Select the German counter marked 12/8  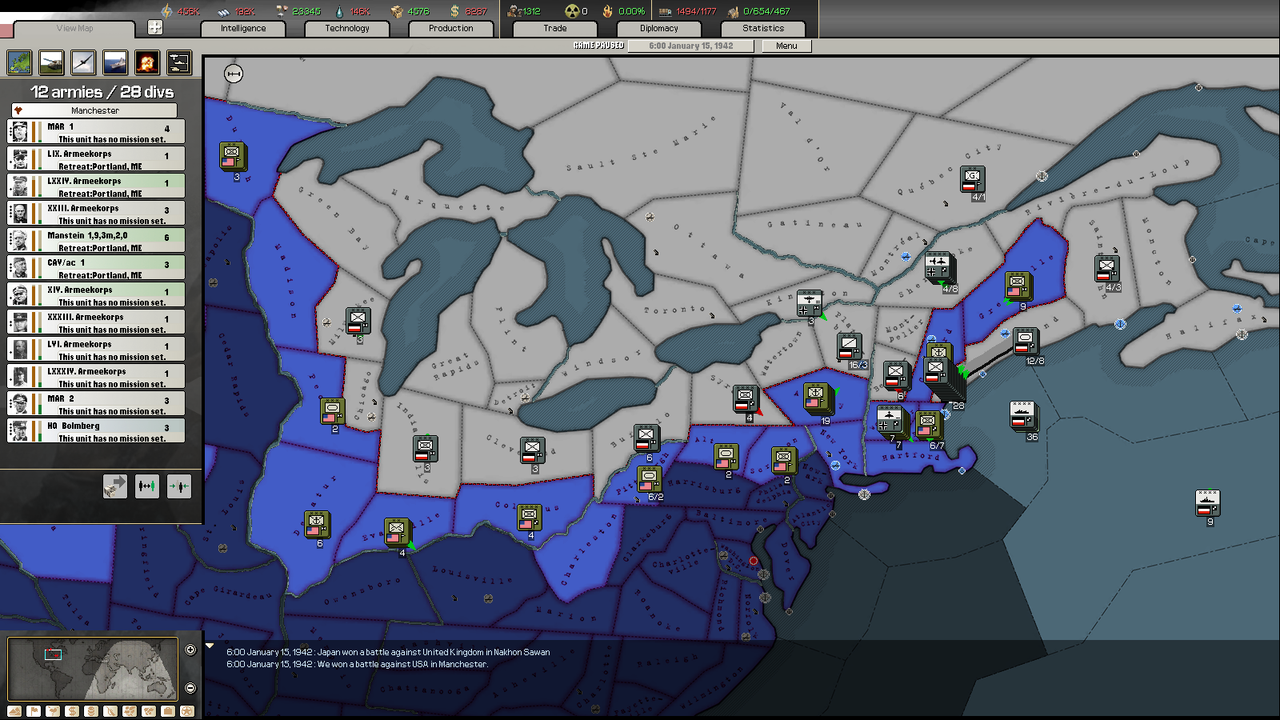pos(1026,342)
